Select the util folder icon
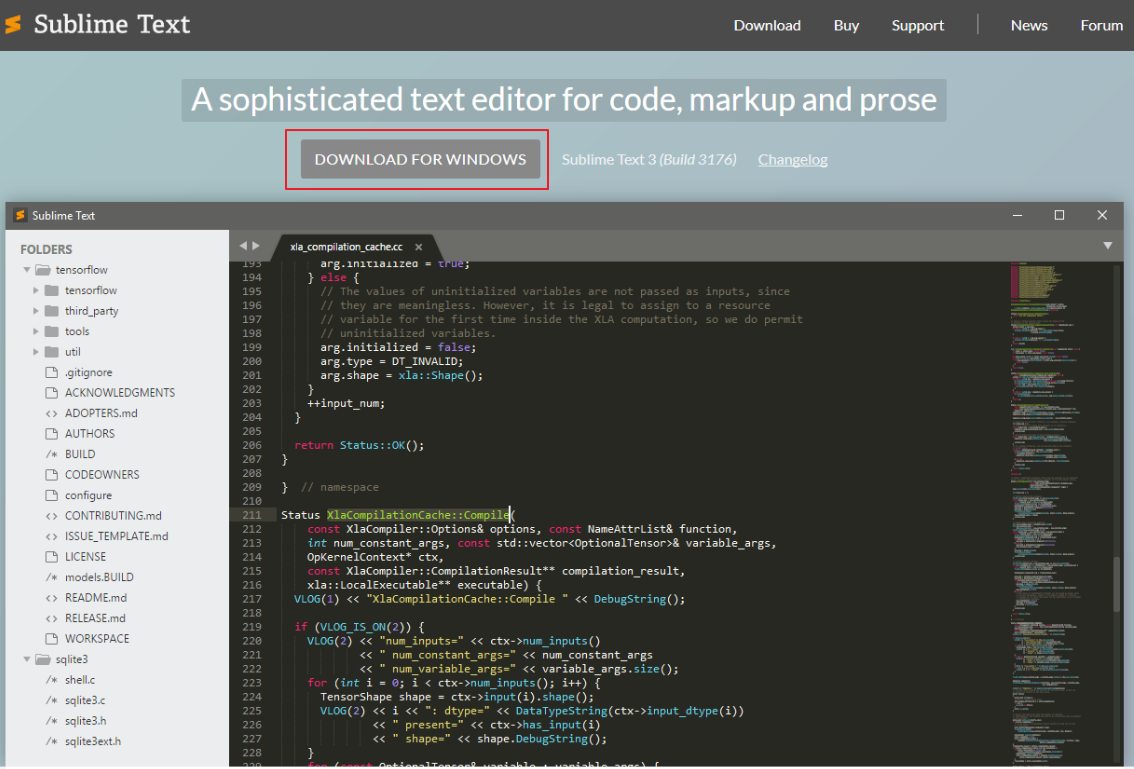Image resolution: width=1134 pixels, height=769 pixels. pos(51,352)
